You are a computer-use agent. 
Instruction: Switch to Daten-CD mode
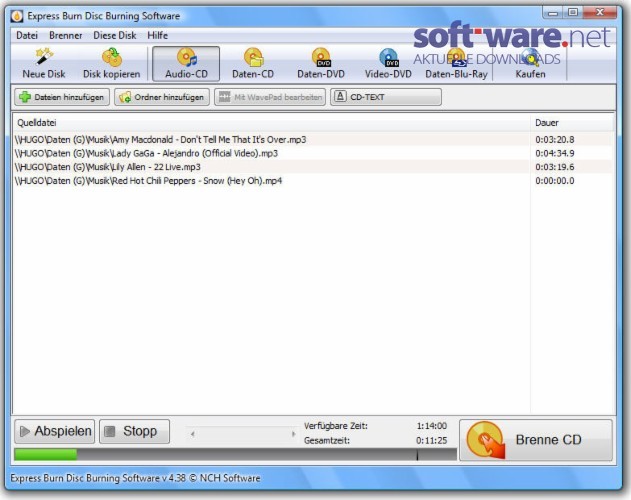(x=253, y=64)
